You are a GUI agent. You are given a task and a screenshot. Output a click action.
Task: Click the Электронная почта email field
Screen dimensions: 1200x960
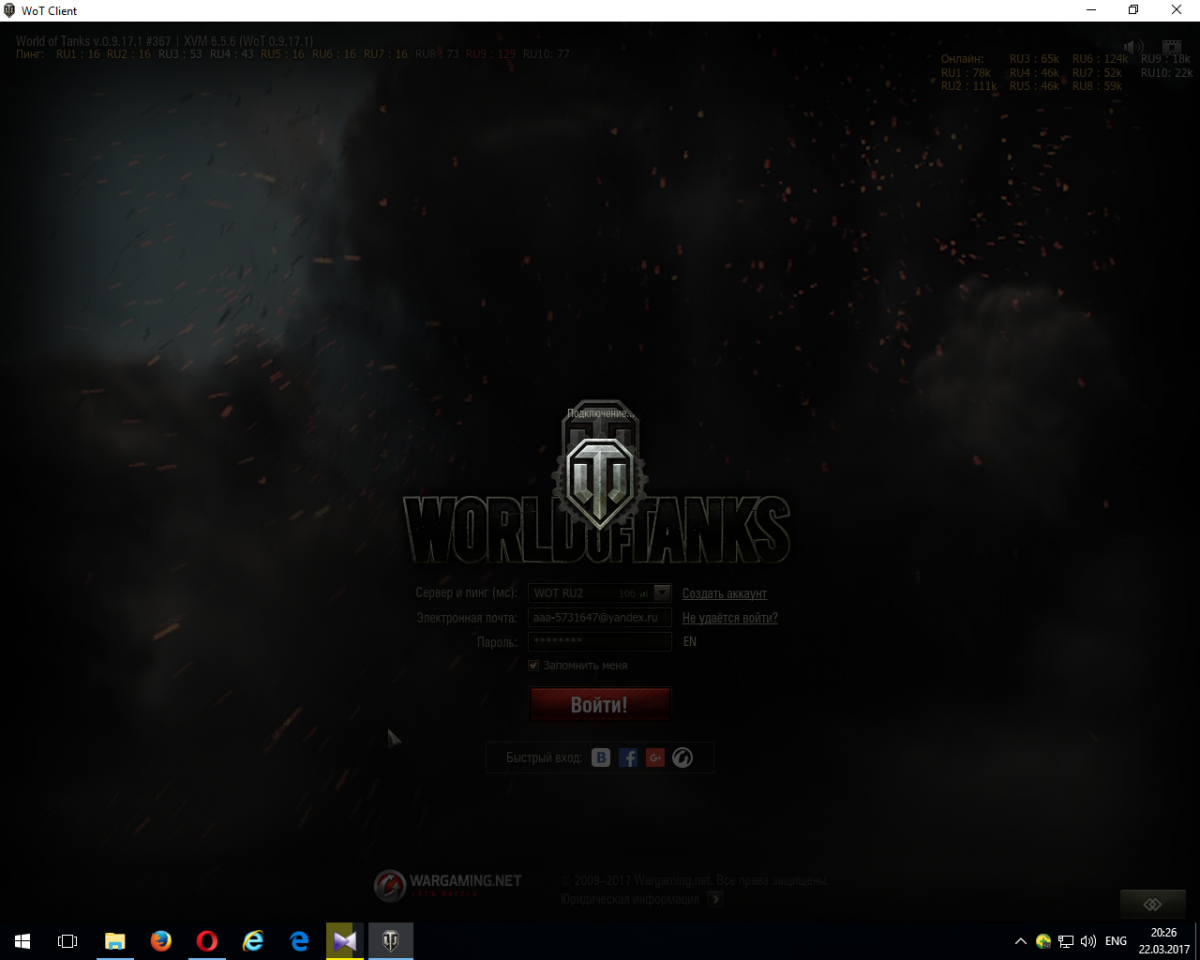600,618
